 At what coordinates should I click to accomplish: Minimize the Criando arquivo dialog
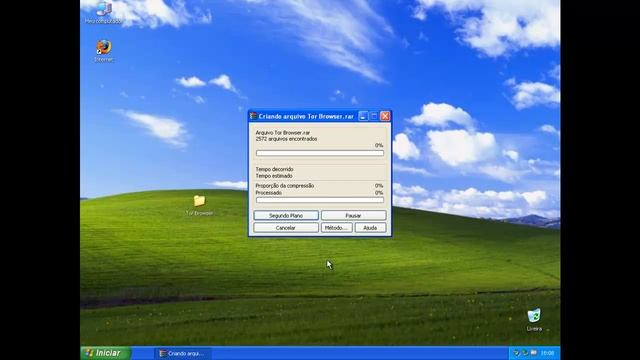click(363, 116)
